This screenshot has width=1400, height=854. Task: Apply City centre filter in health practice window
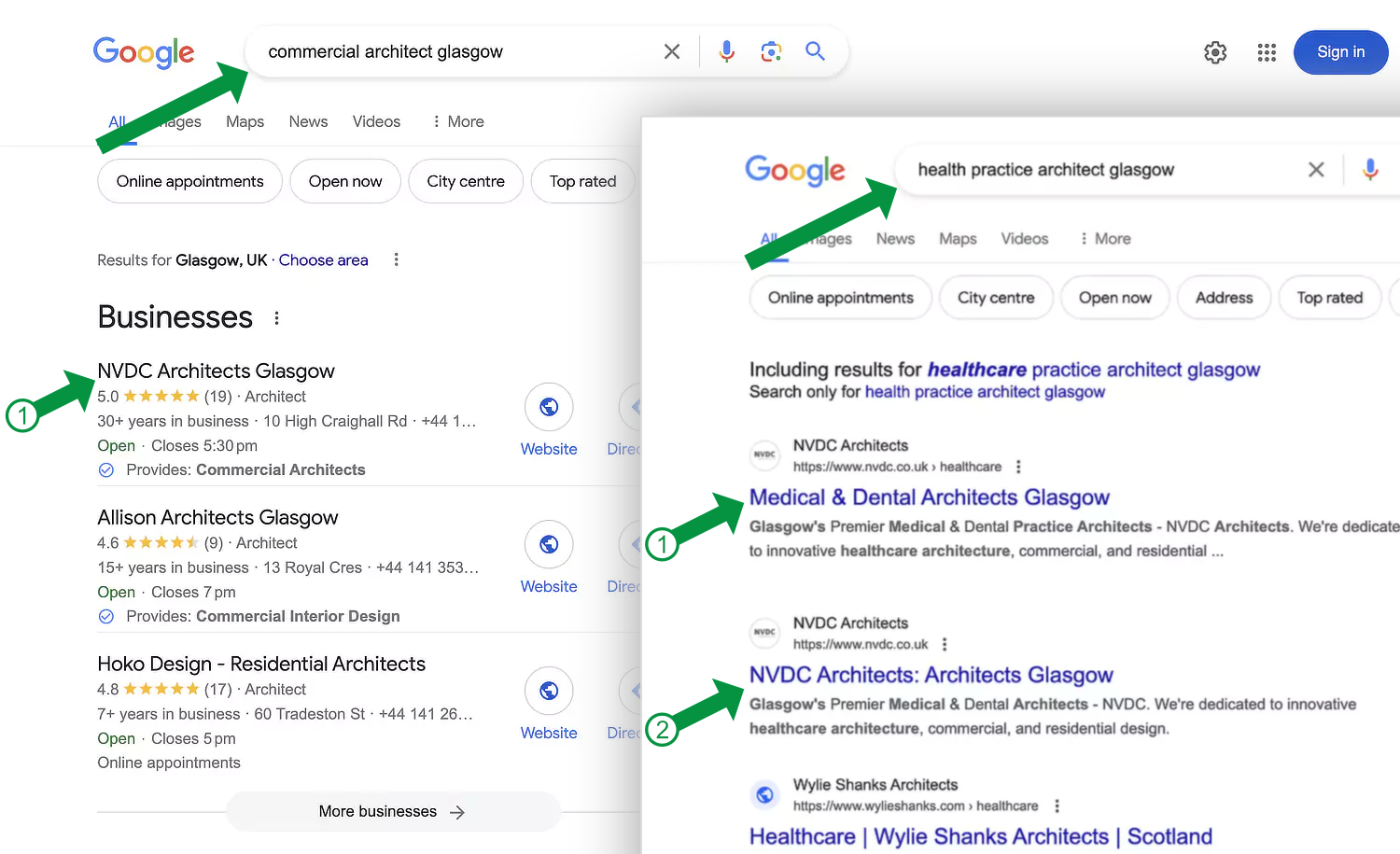[x=996, y=298]
